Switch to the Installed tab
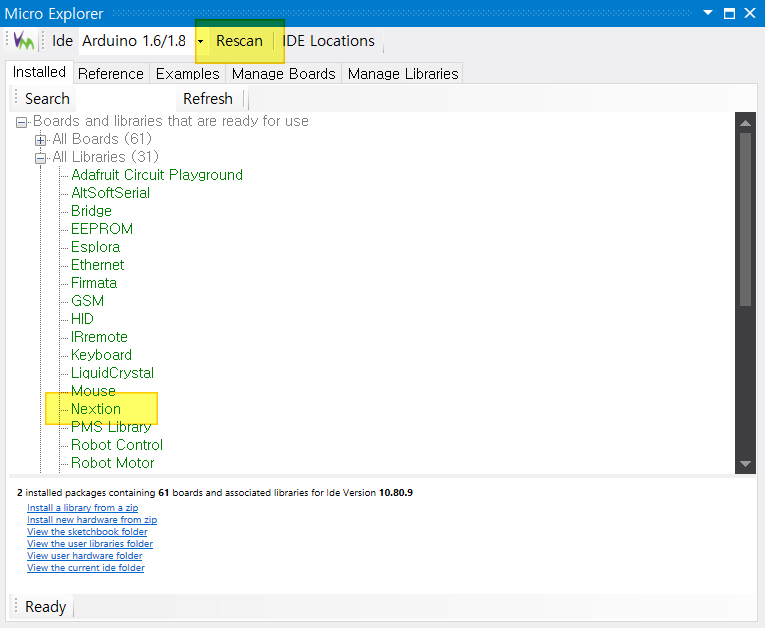The height and width of the screenshot is (628, 765). 40,72
